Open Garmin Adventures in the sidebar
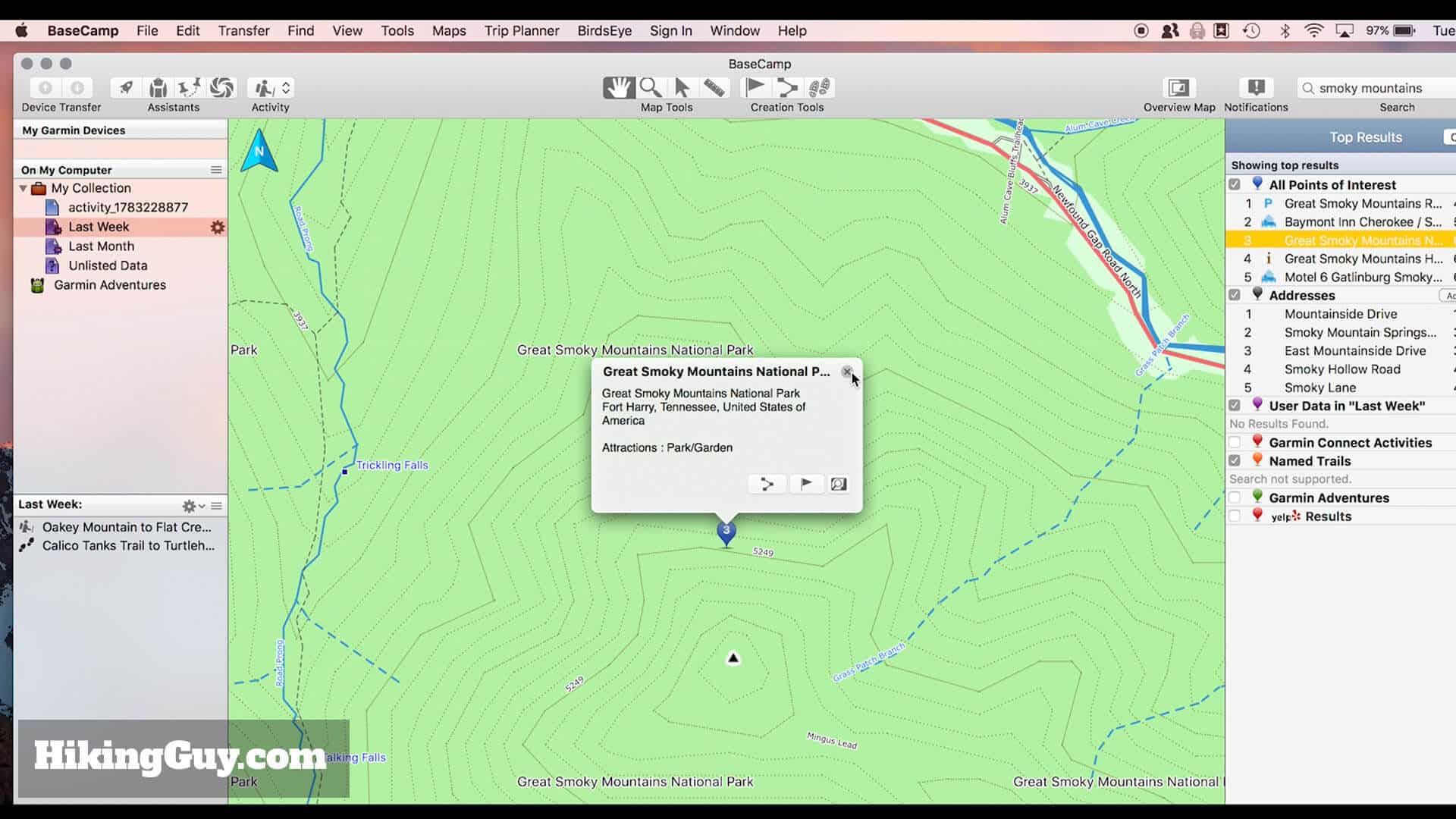This screenshot has width=1456, height=819. (x=109, y=285)
